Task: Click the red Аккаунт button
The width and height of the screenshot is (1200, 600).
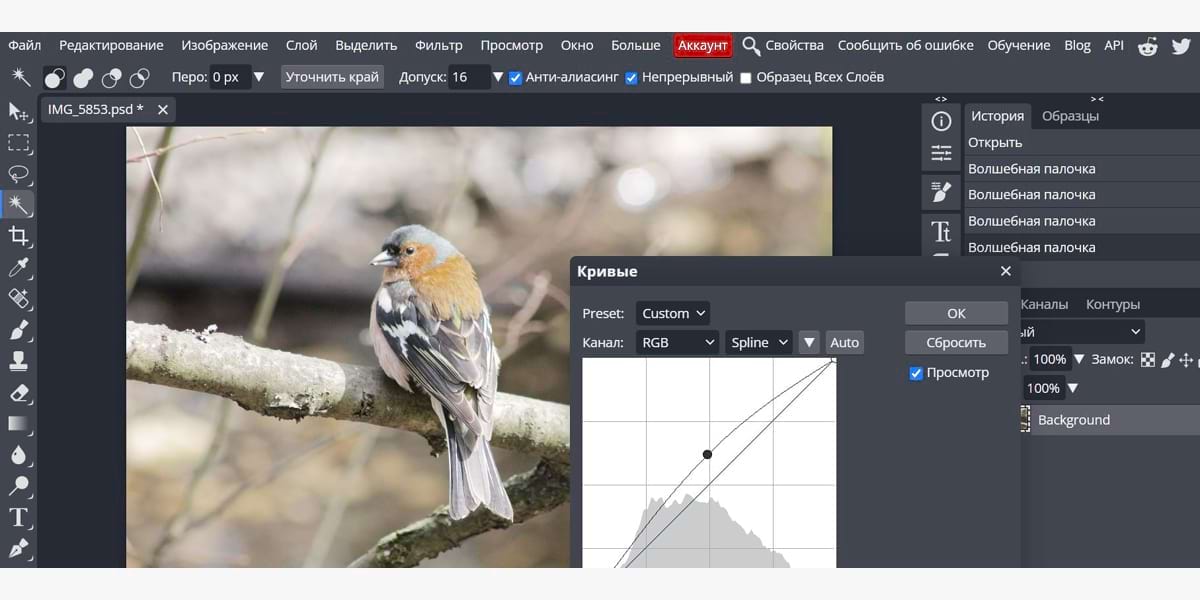Action: (x=702, y=46)
